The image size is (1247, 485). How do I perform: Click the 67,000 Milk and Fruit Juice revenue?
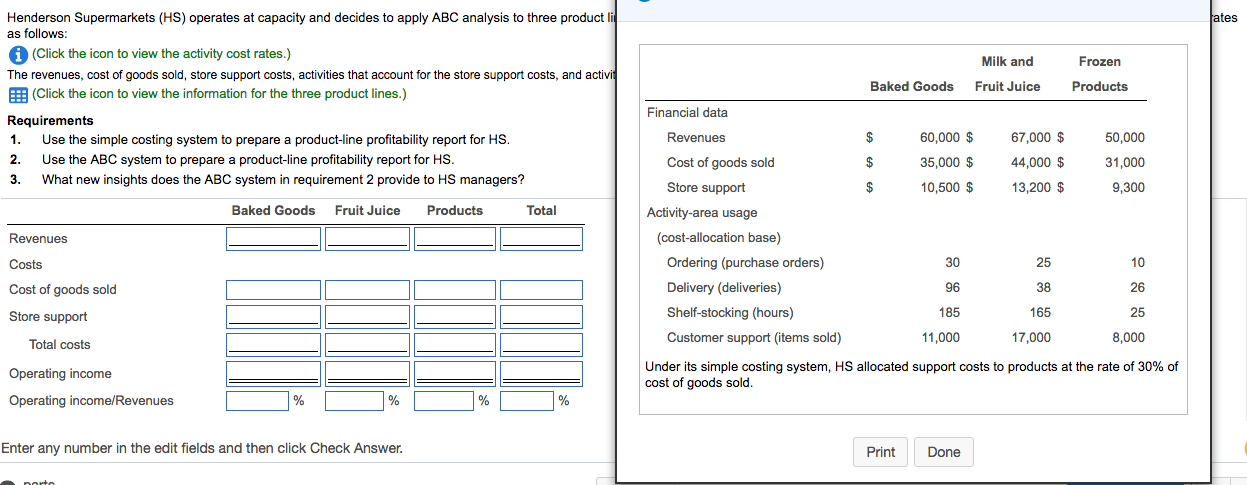pos(1032,138)
